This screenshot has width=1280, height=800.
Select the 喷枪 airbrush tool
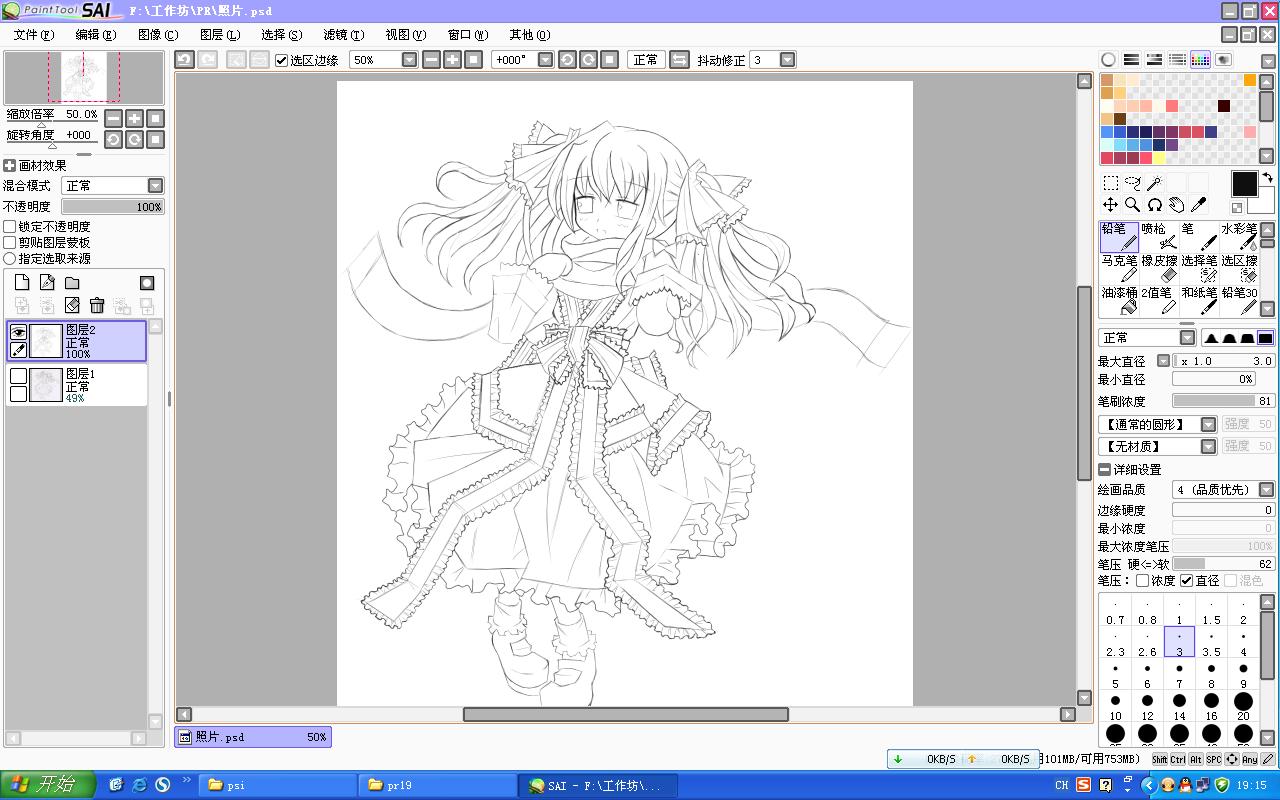coord(1159,237)
